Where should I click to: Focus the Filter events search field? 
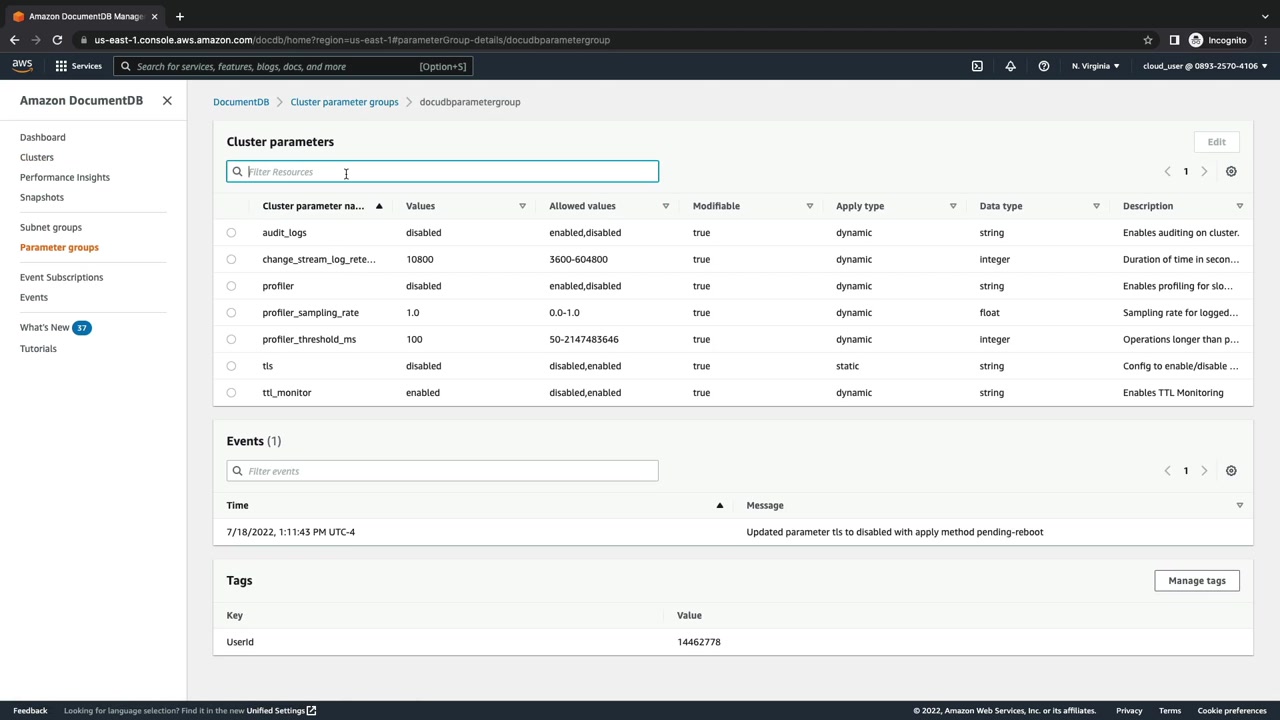pos(443,471)
